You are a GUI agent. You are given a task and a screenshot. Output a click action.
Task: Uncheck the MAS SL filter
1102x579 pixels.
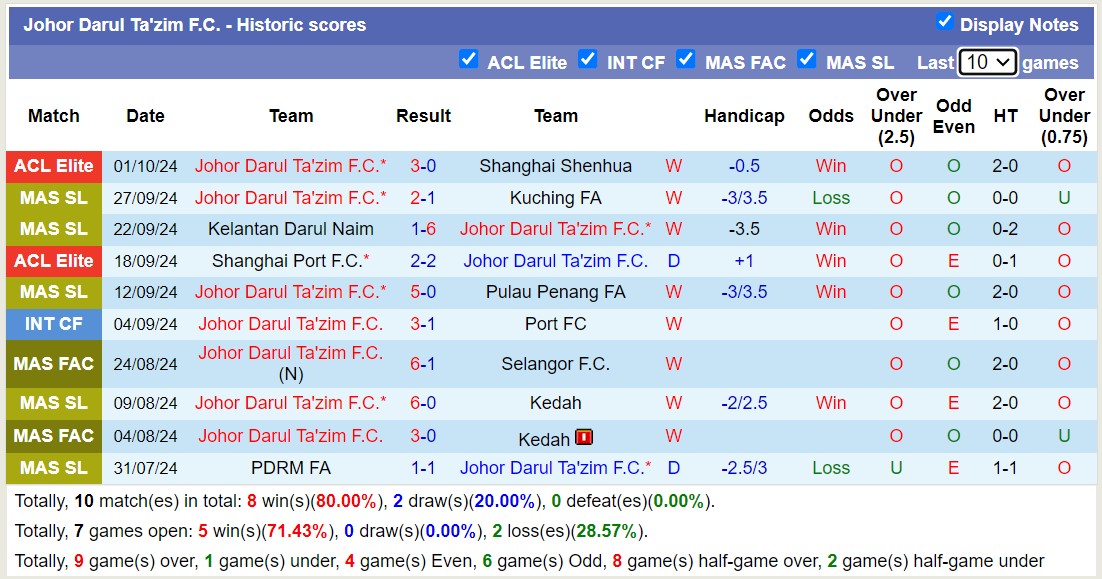806,60
